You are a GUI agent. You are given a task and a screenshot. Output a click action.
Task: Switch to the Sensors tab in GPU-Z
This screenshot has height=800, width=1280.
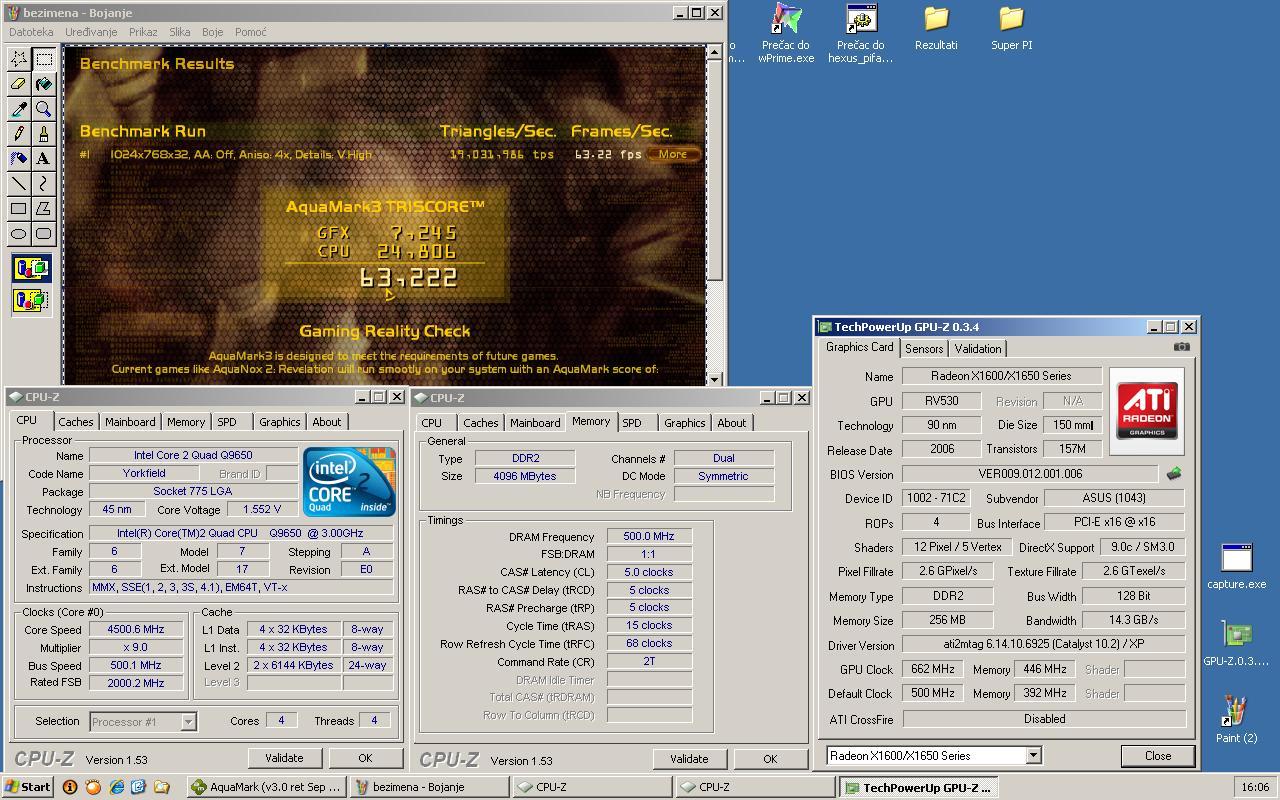924,349
